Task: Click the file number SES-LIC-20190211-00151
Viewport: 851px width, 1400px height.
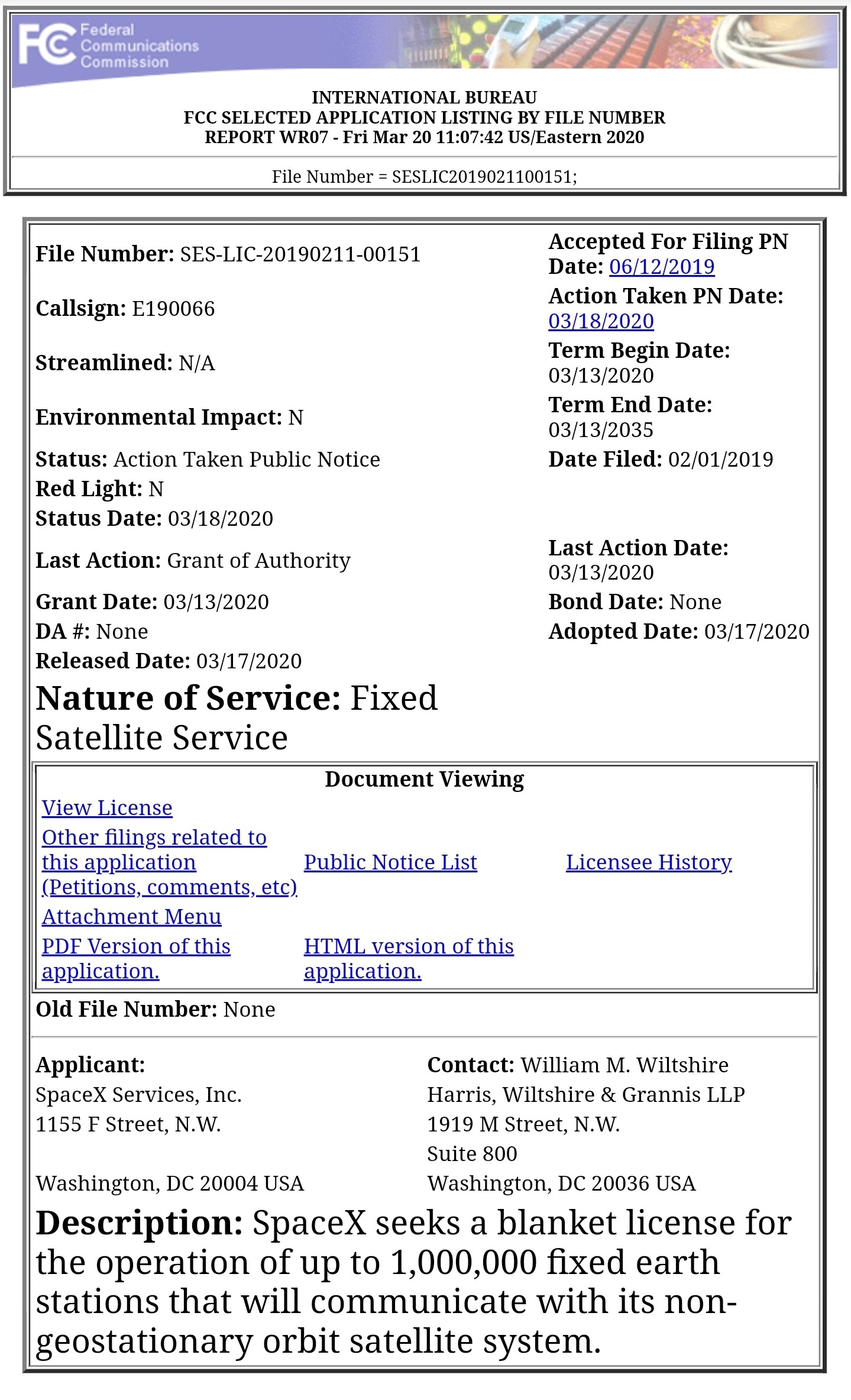Action: (x=300, y=254)
